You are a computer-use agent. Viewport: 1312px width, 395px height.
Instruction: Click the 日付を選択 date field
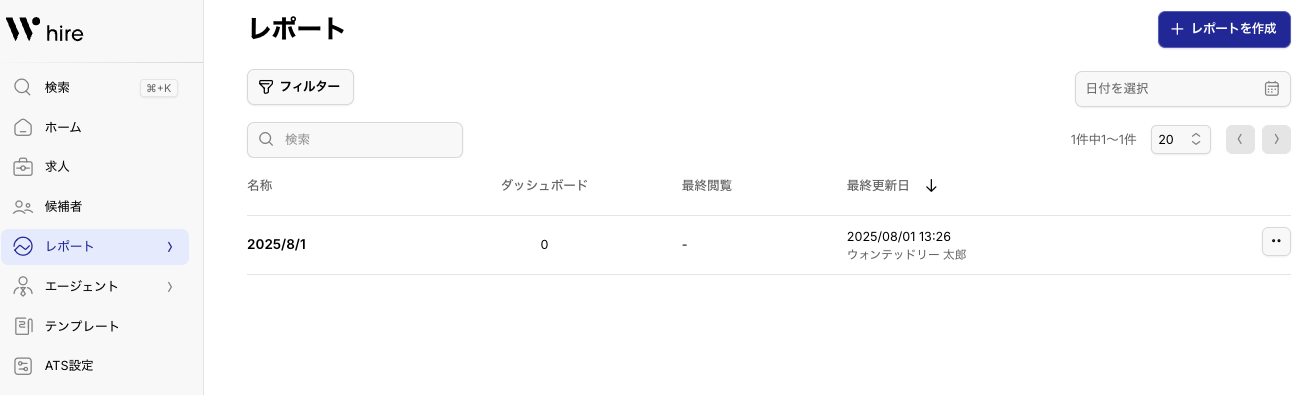click(x=1182, y=88)
